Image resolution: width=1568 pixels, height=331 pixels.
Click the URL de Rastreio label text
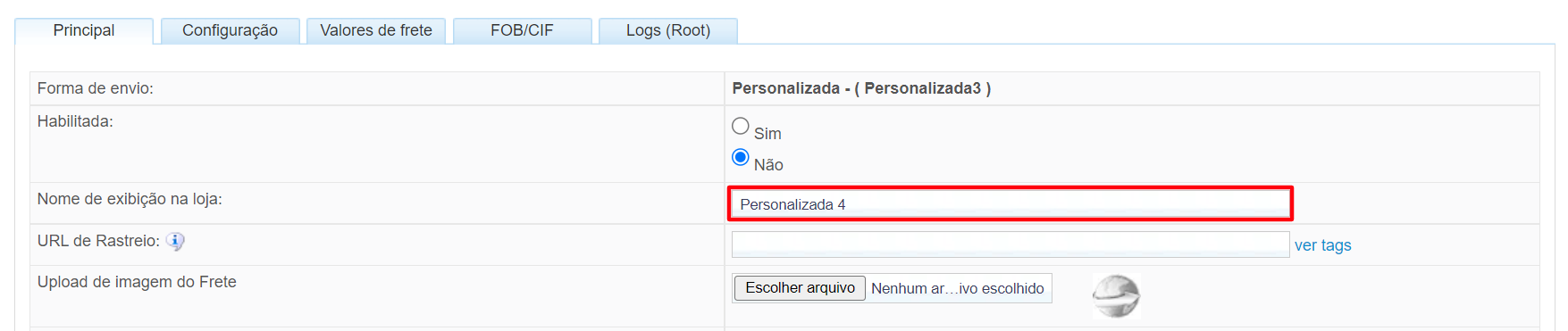click(x=98, y=241)
